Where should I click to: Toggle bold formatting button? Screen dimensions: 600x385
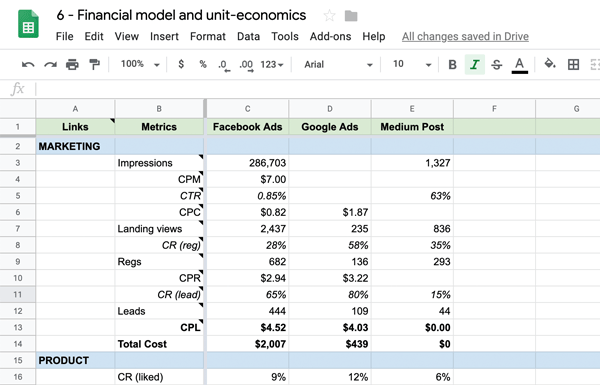click(452, 64)
